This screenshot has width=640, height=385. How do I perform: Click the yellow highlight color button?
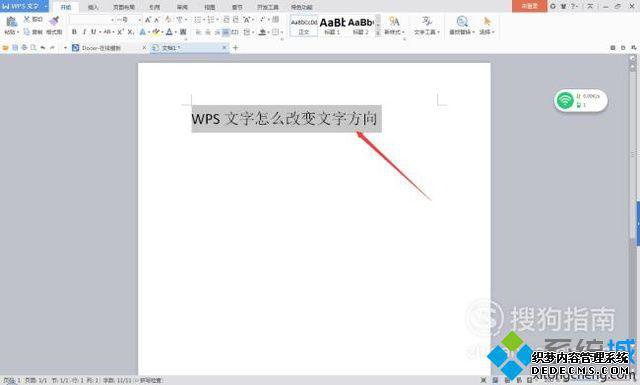(x=155, y=32)
